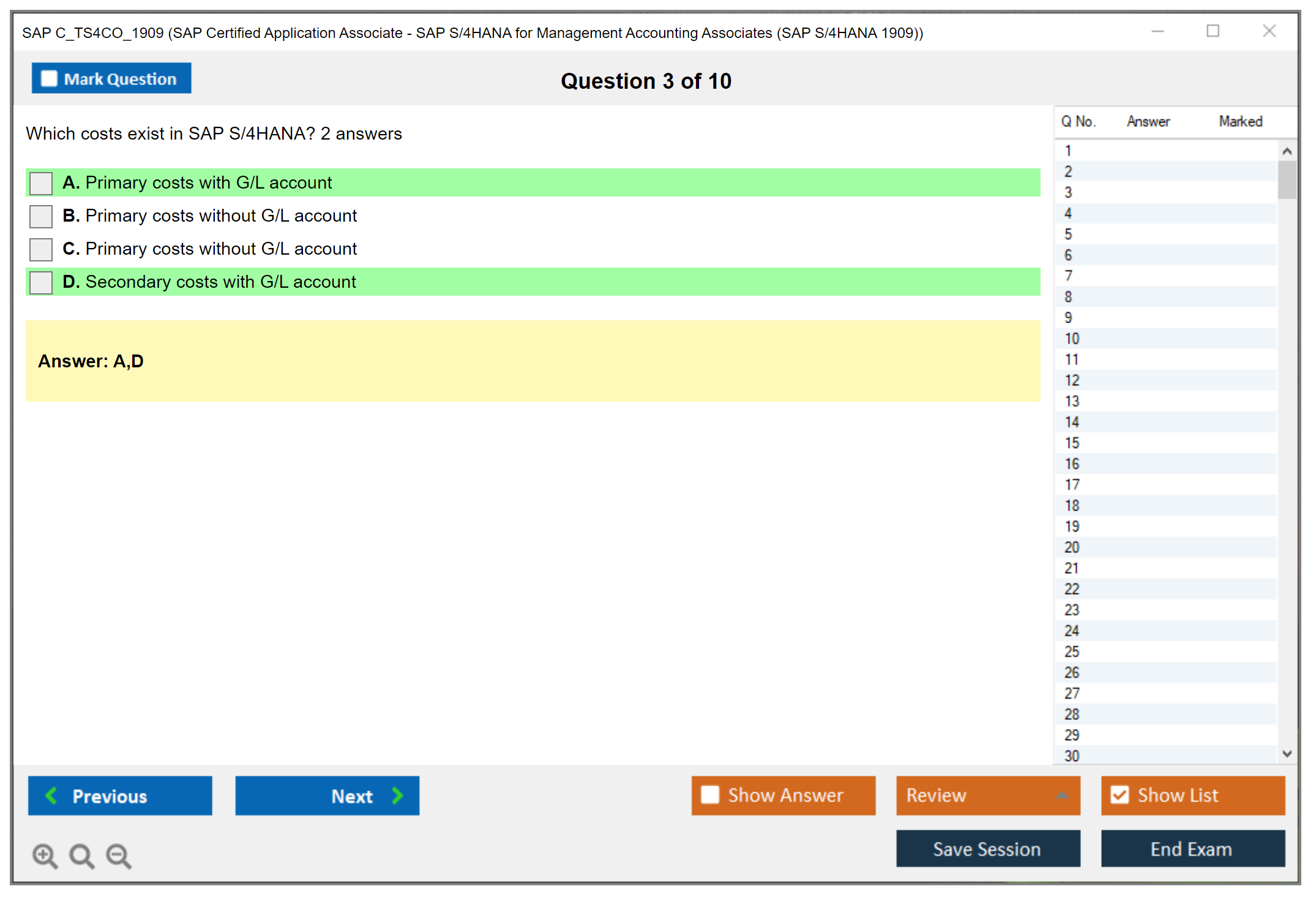Toggle the Mark Question checkbox
The width and height of the screenshot is (1316, 900).
point(49,78)
